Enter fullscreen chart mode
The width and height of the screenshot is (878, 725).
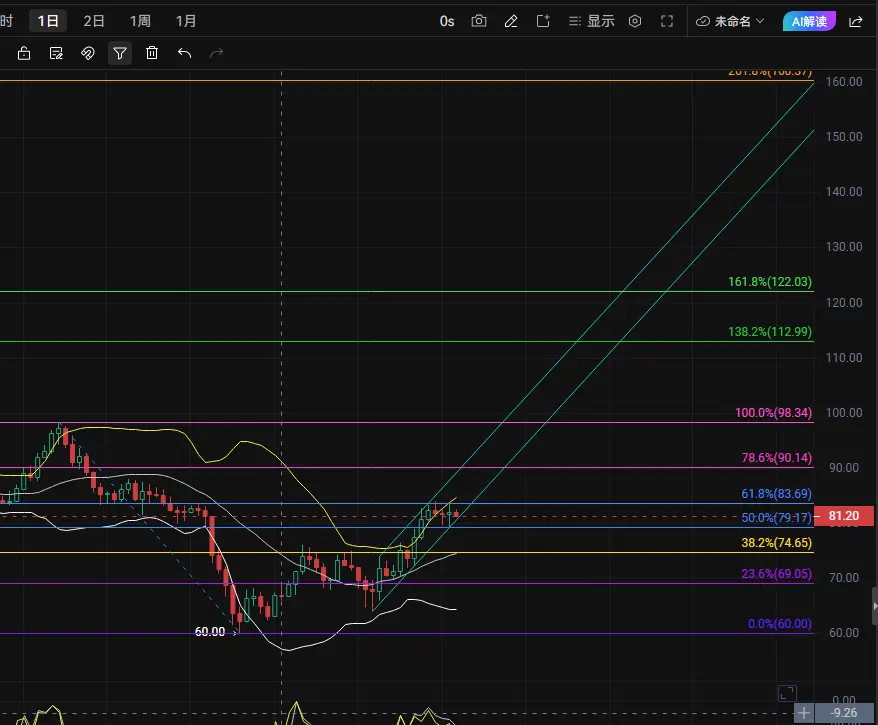(x=667, y=21)
